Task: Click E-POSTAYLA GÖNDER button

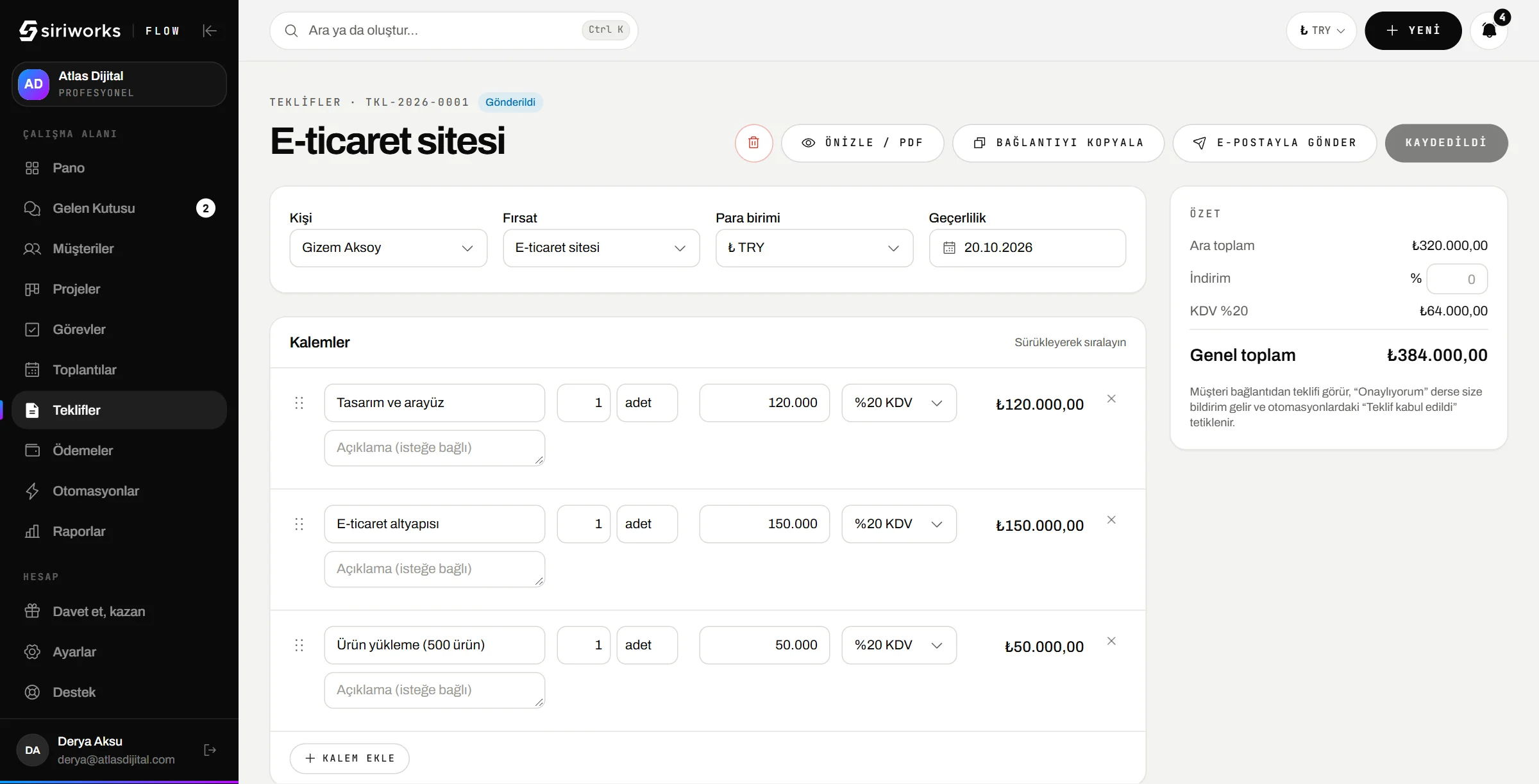Action: (x=1274, y=142)
